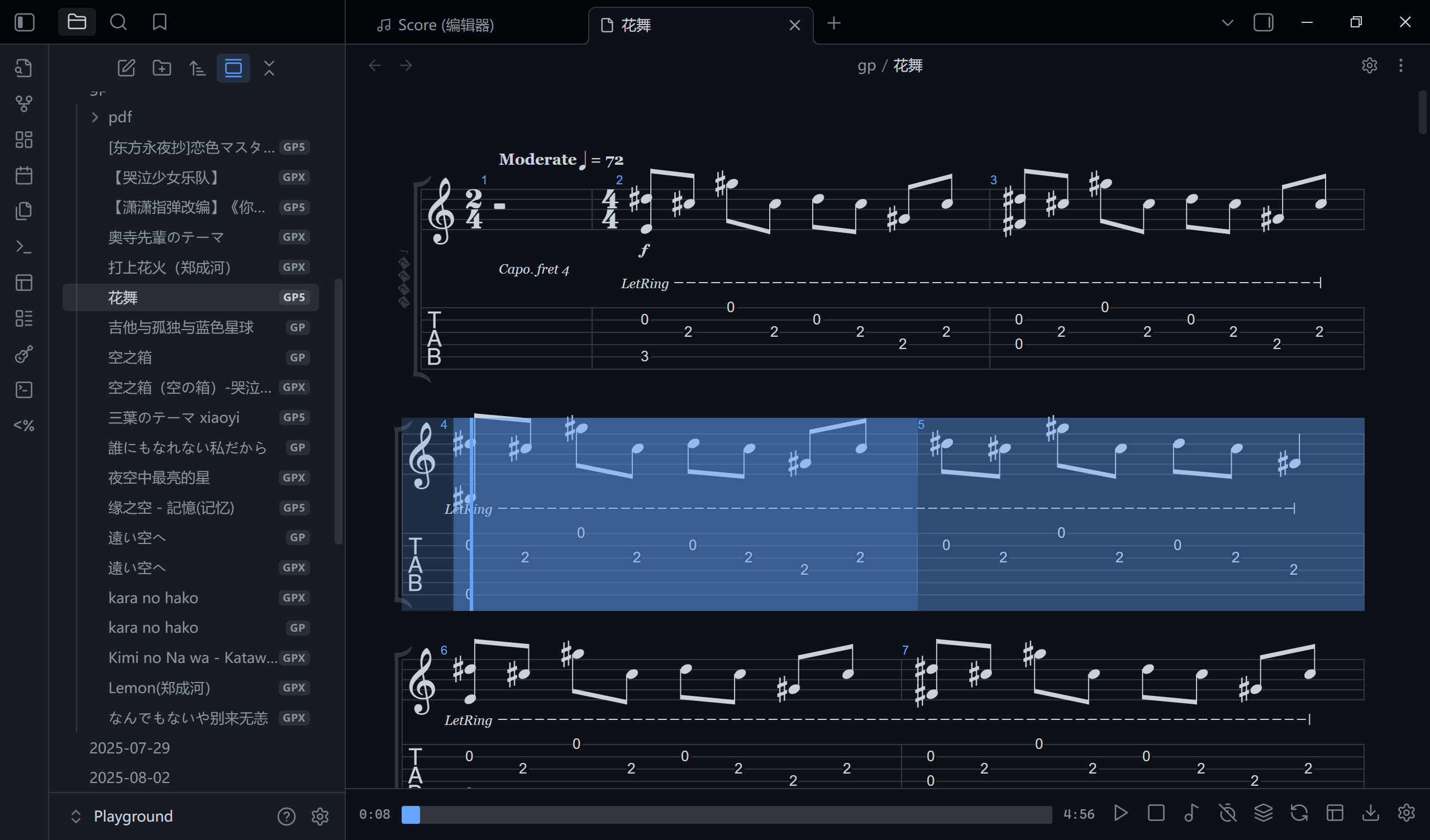Open score layout icon in player bar
This screenshot has height=840, width=1430.
coord(1334,813)
